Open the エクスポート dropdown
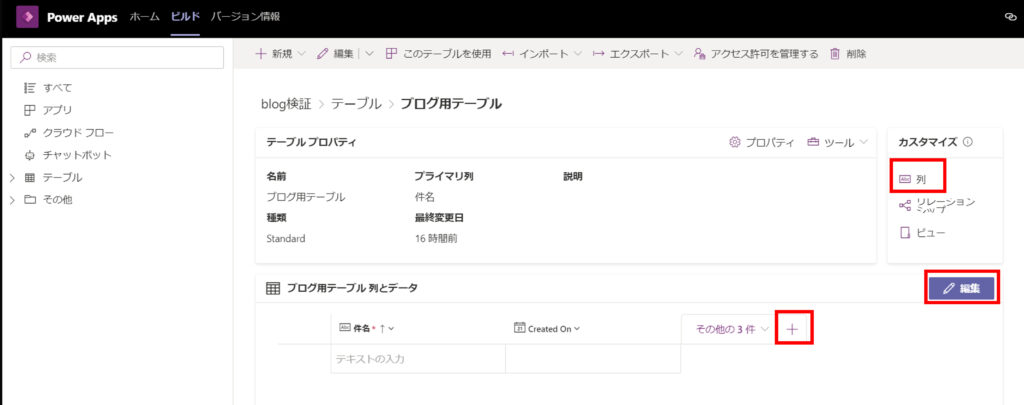 (x=637, y=54)
